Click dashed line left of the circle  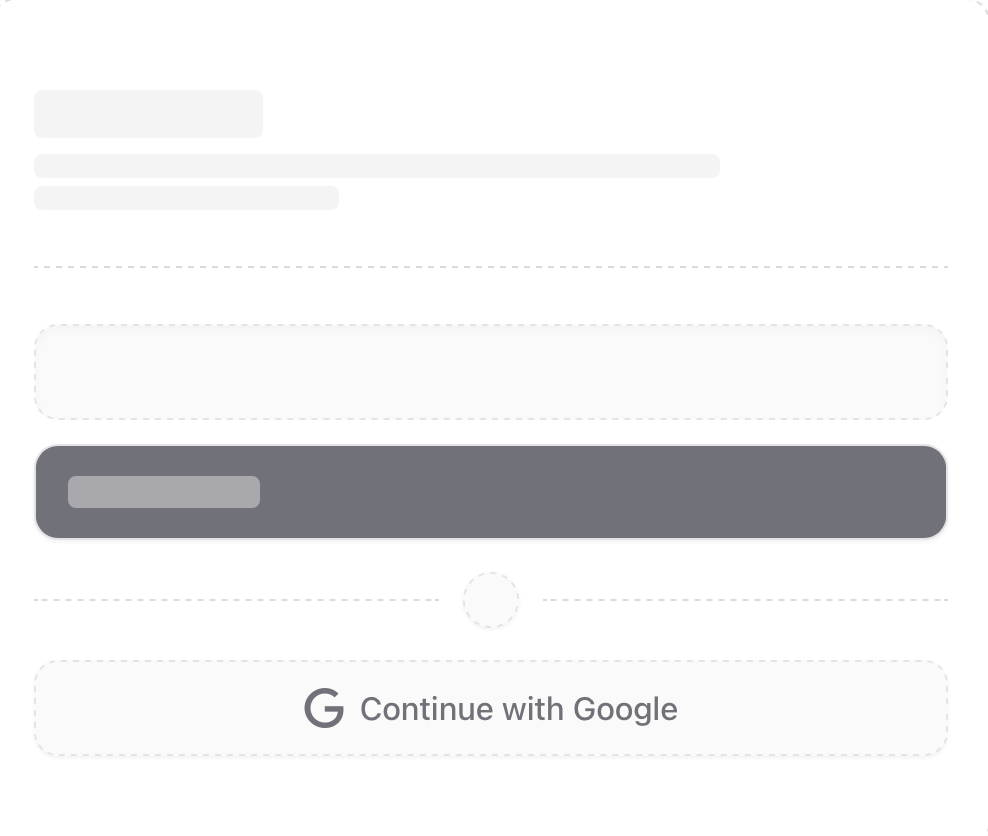236,600
